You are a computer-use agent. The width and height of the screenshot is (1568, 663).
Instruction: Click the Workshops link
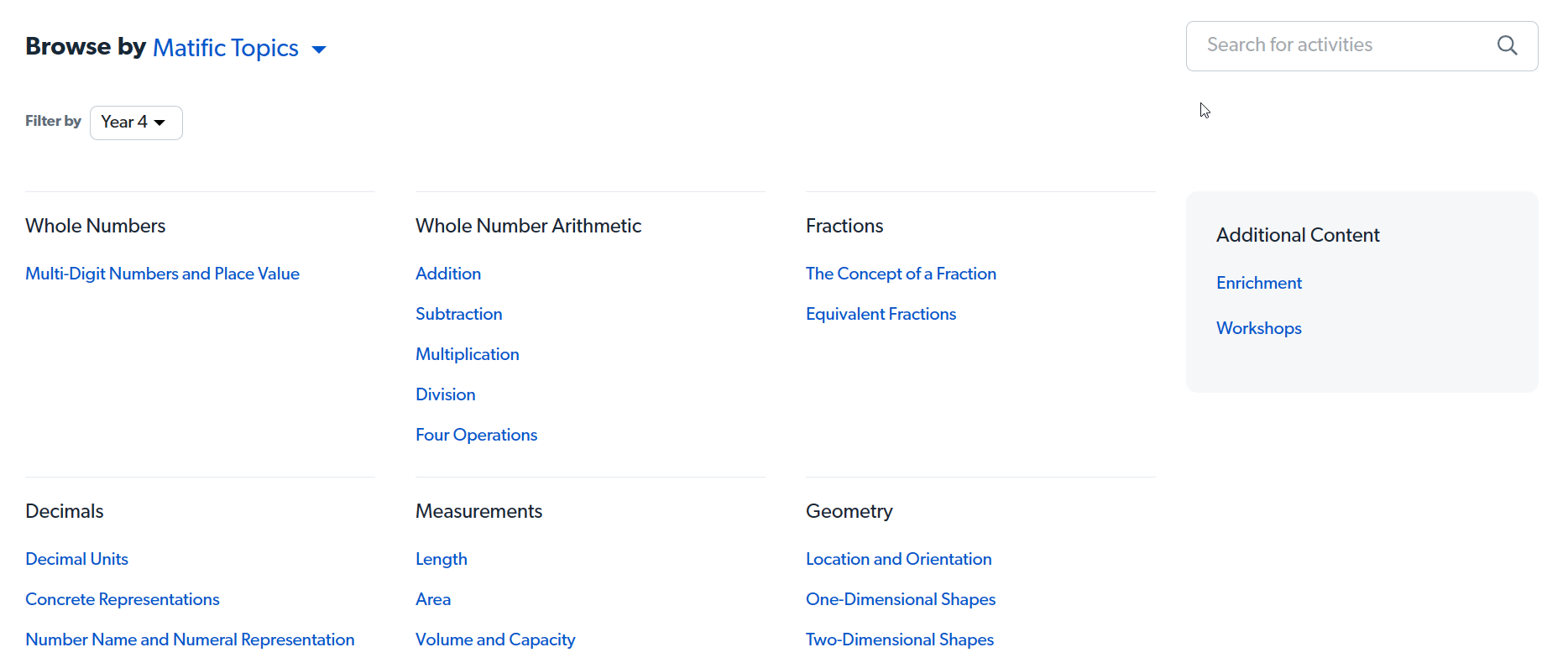(x=1258, y=328)
